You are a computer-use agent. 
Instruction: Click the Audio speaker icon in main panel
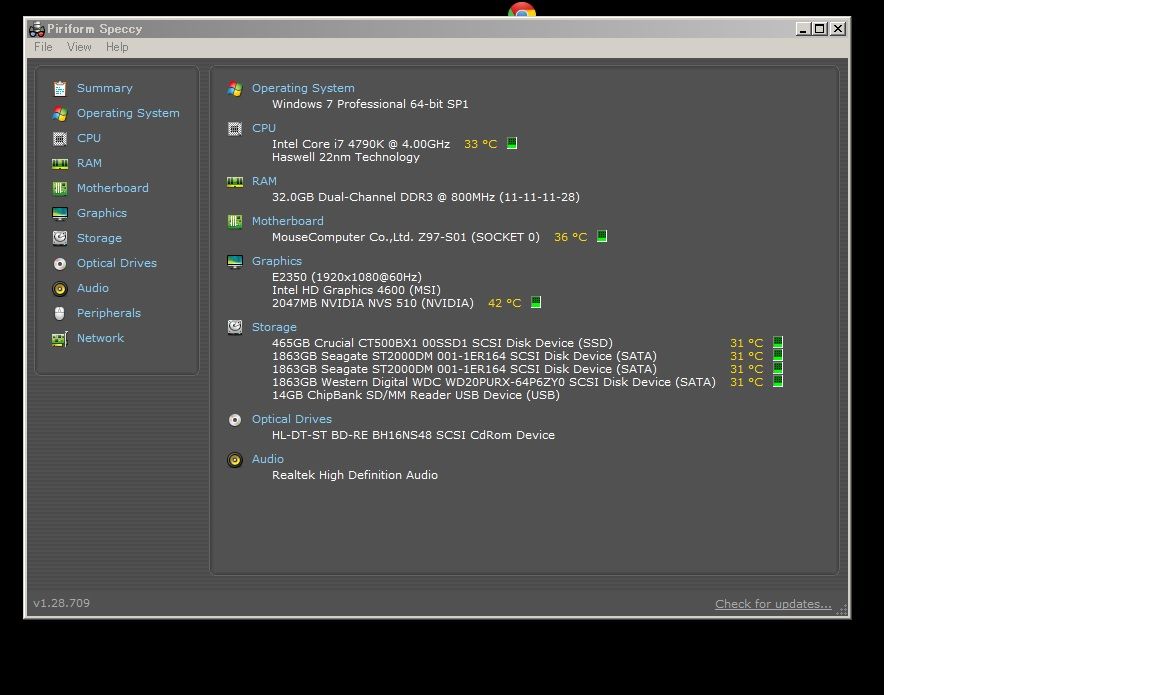point(235,460)
